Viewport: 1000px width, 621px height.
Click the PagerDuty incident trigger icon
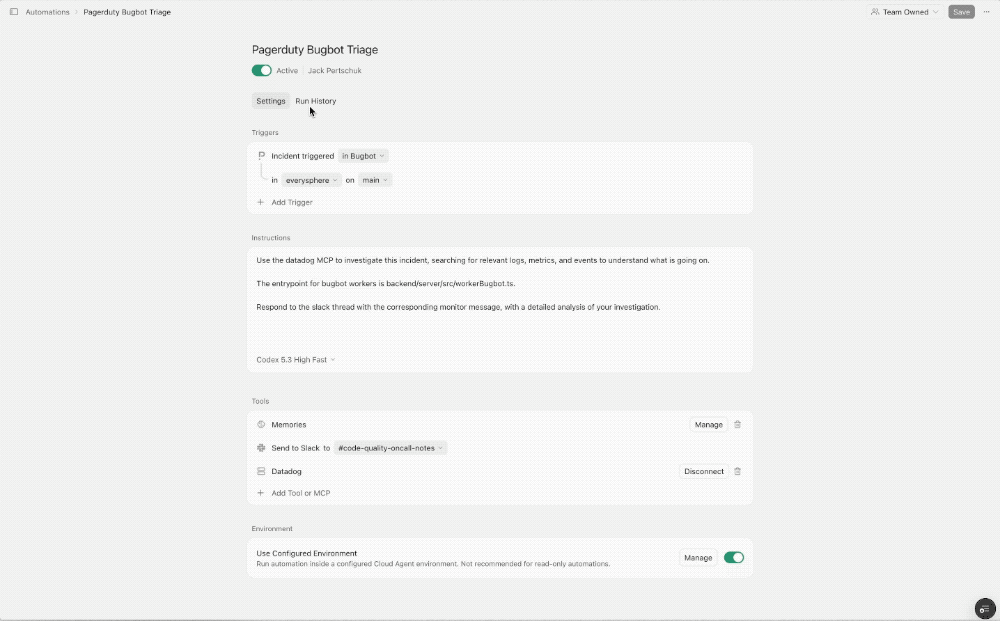261,156
